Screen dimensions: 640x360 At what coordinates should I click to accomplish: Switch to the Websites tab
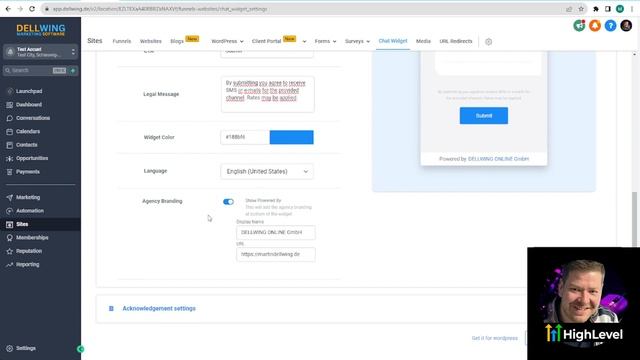pos(151,41)
